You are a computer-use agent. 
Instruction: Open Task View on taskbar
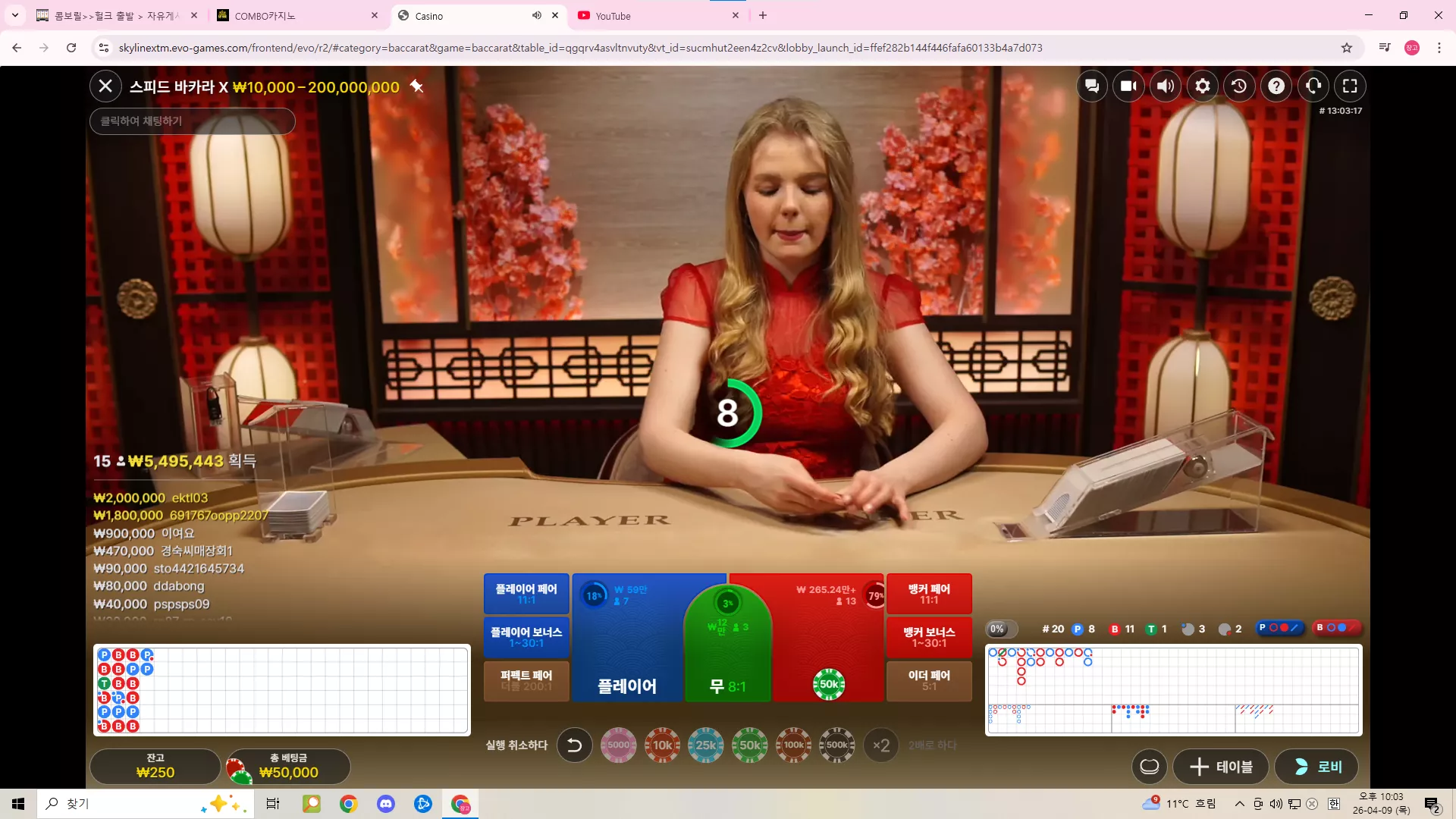click(x=273, y=804)
